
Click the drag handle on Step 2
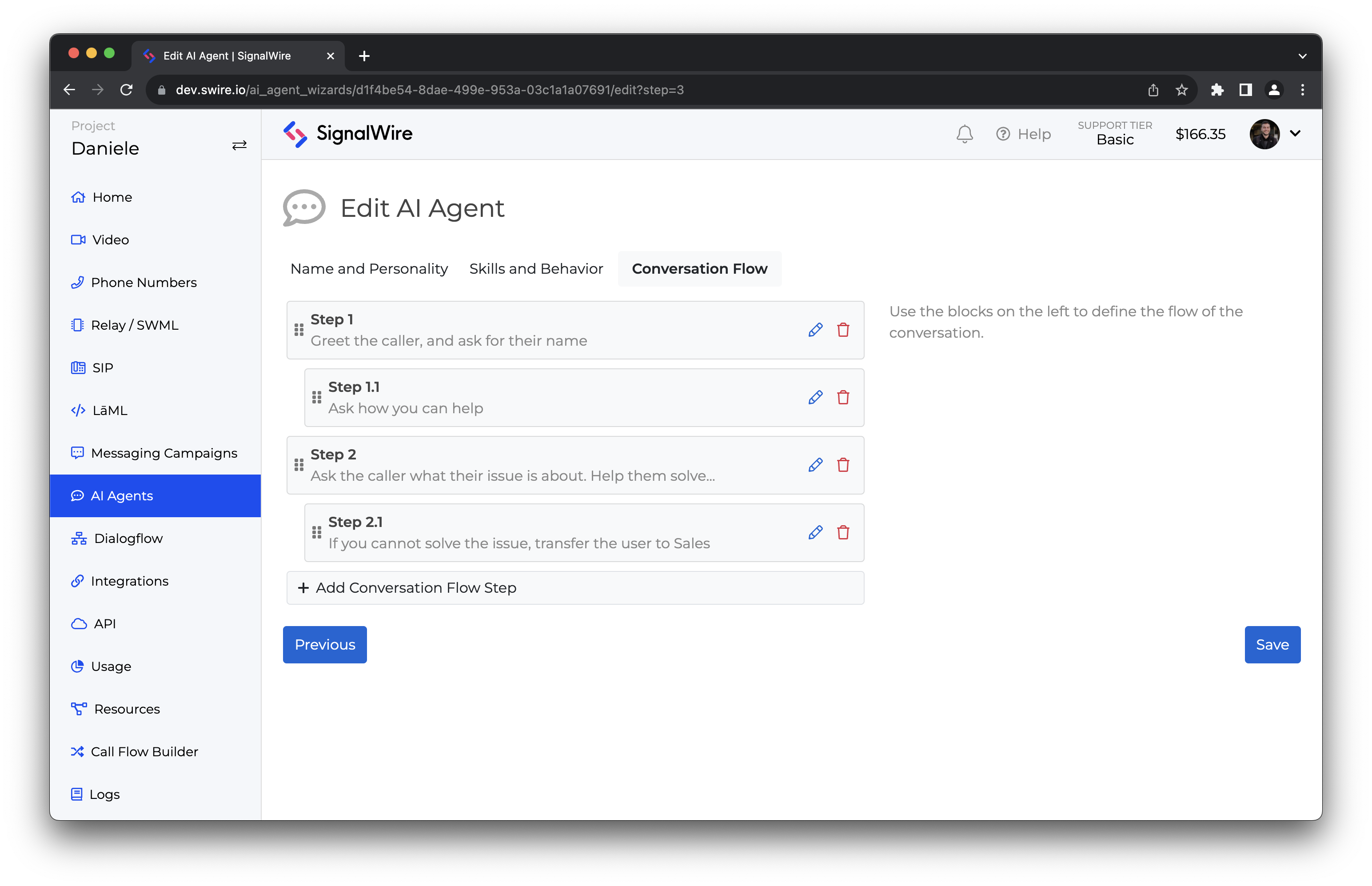pos(299,465)
